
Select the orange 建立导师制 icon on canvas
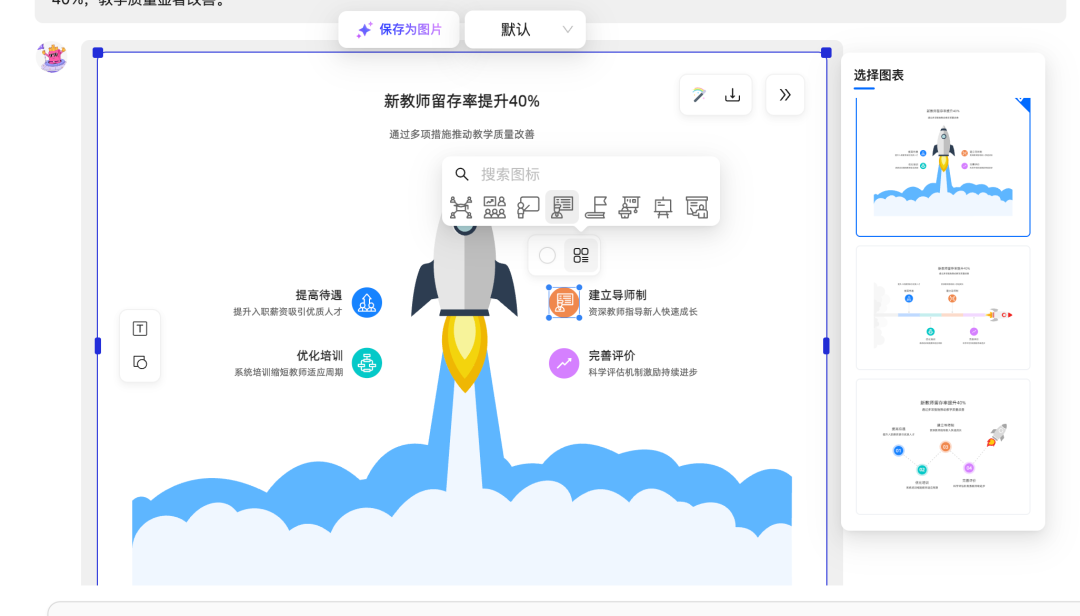(564, 302)
